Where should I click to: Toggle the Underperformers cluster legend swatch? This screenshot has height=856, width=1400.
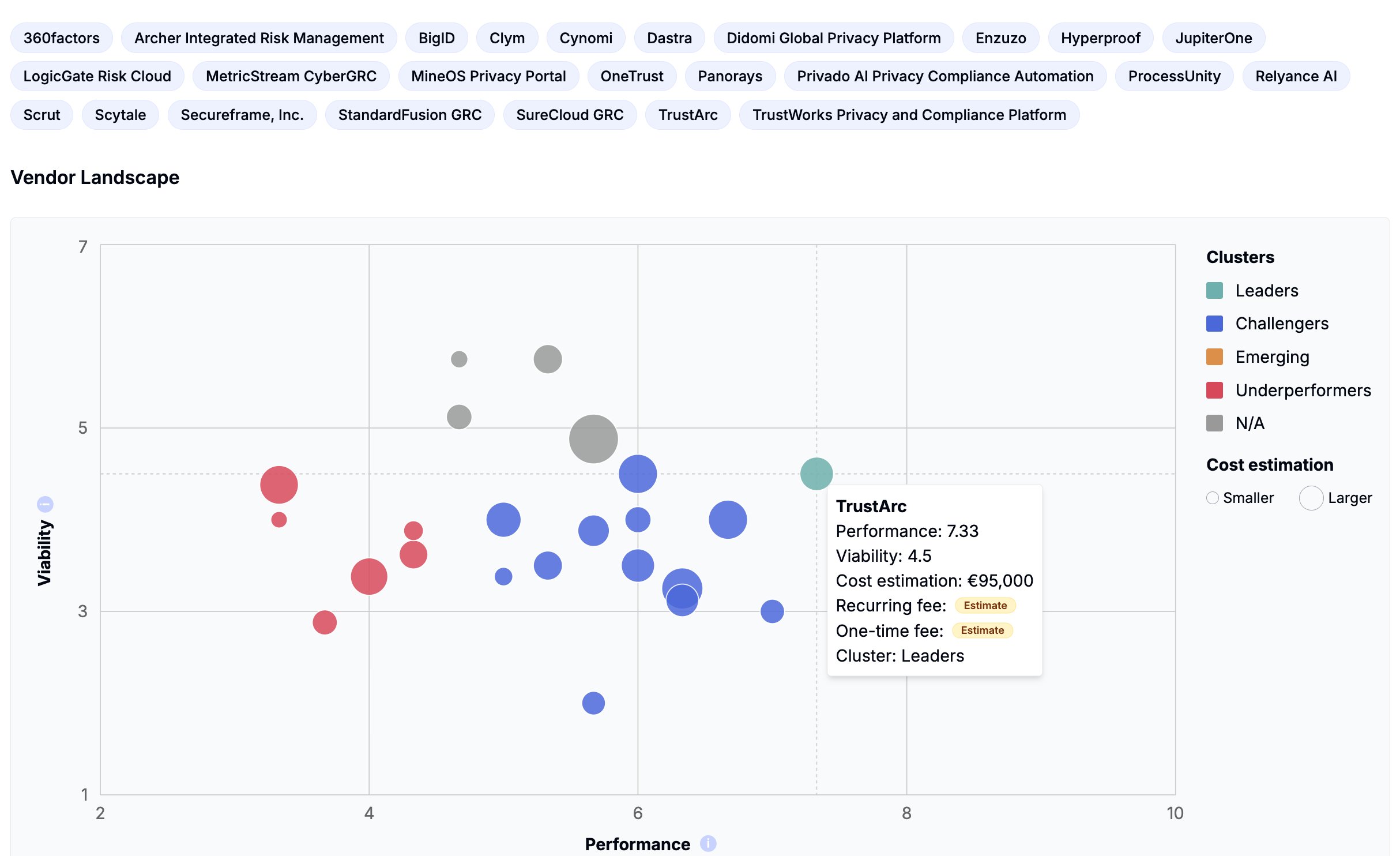tap(1214, 391)
